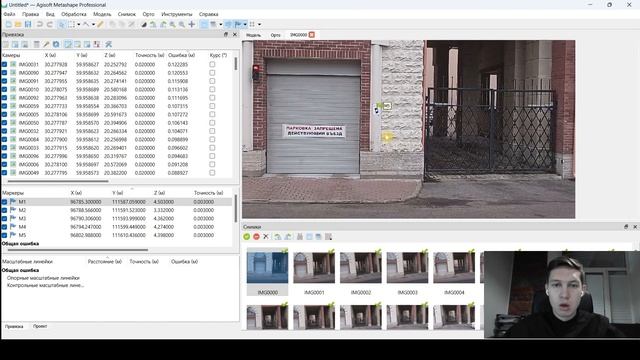Click the reset view cross icon
The width and height of the screenshot is (640, 360).
point(192,24)
